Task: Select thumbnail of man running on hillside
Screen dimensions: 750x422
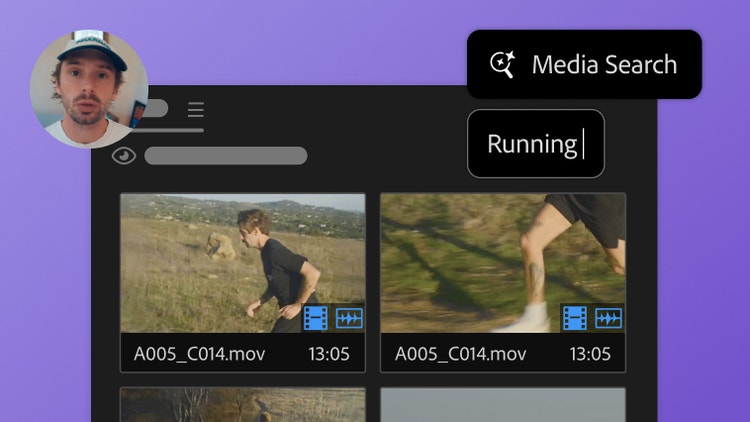Action: [243, 263]
